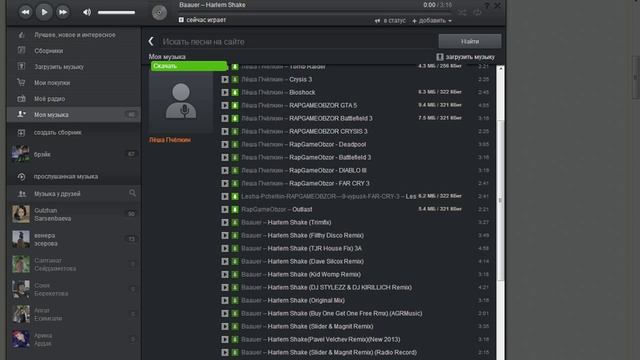Play Harlem Shake (Trimfix)
Image resolution: width=640 pixels, height=360 pixels.
(x=225, y=222)
